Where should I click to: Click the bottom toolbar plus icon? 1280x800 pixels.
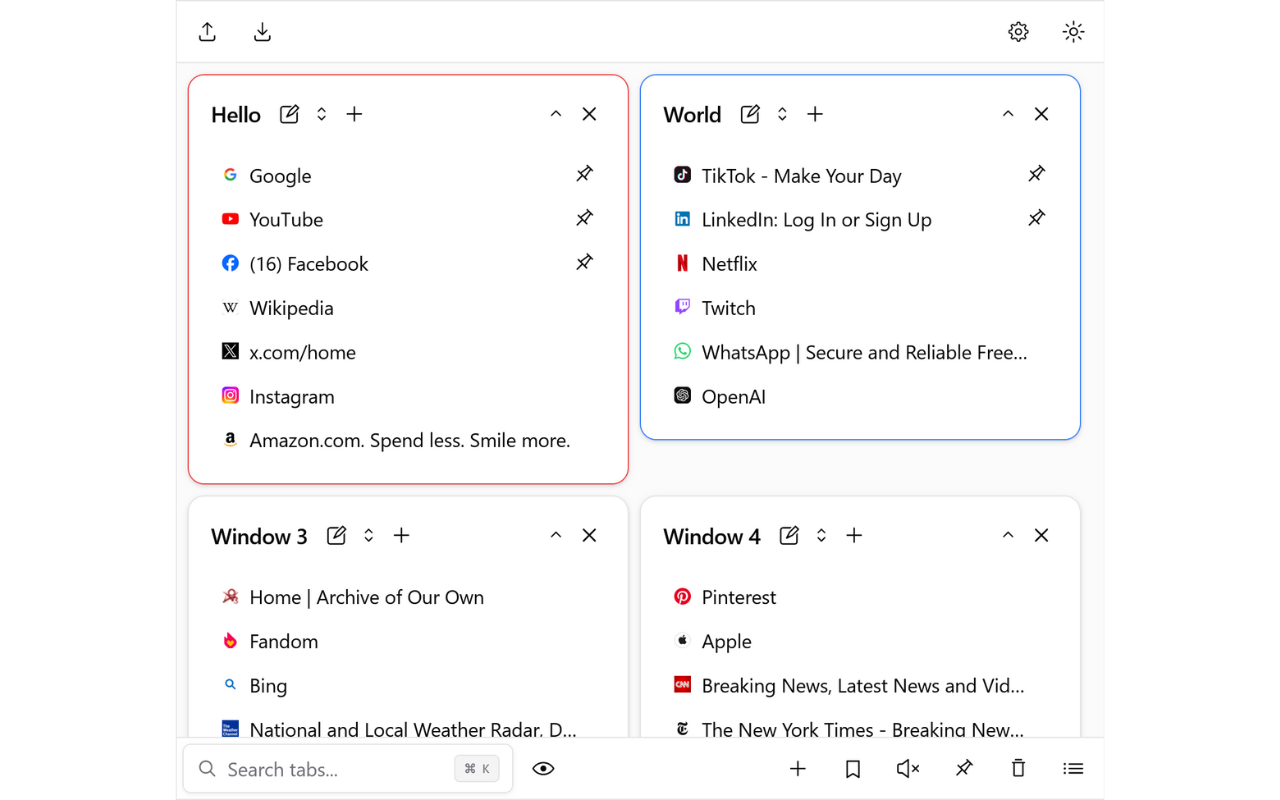pos(798,769)
